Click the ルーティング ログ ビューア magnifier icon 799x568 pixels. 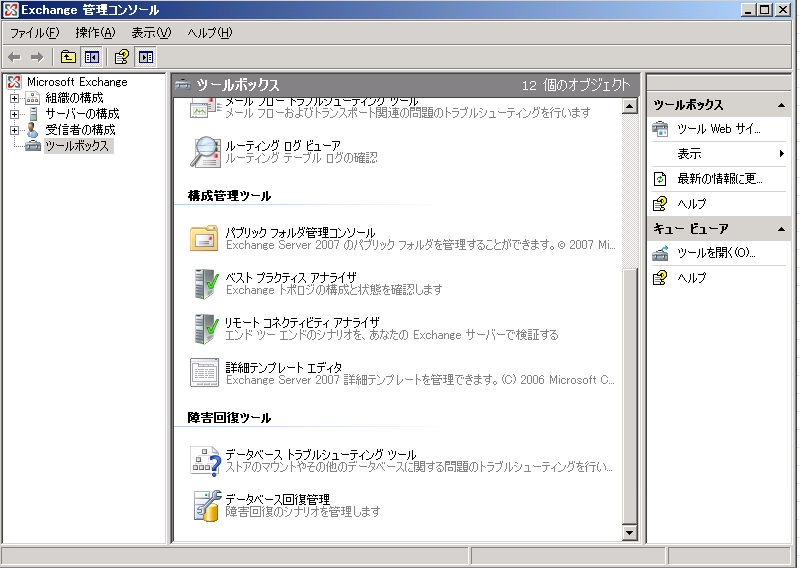204,151
